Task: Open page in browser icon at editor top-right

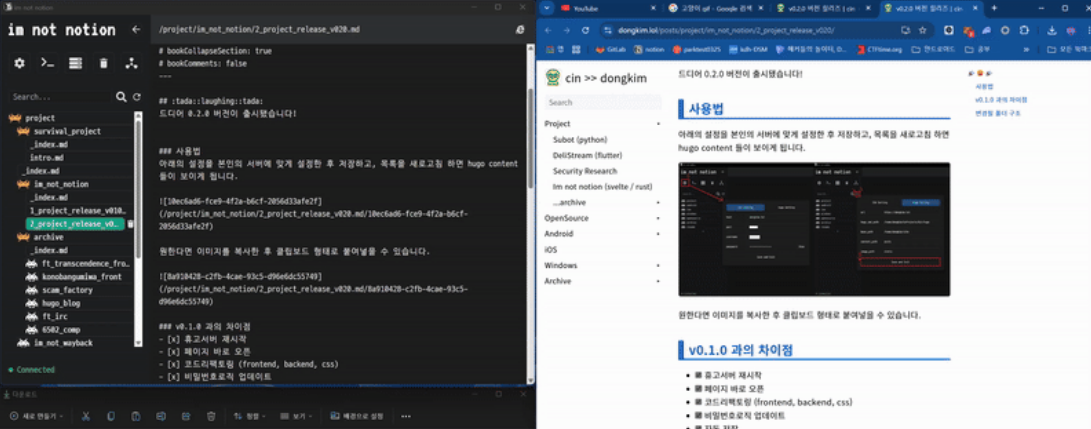Action: 520,30
